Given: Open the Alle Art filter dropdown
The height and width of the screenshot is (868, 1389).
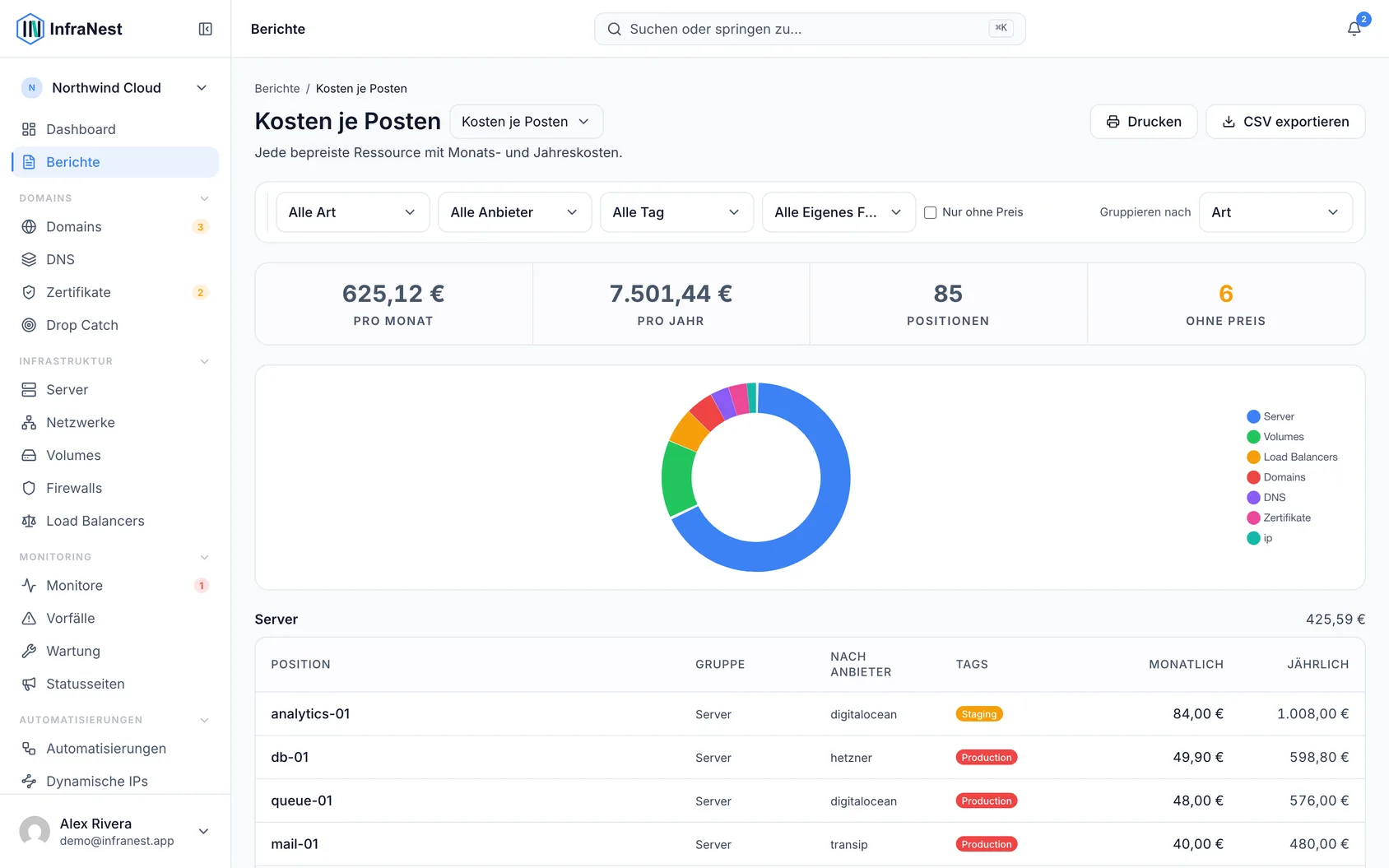Looking at the screenshot, I should click(x=352, y=212).
